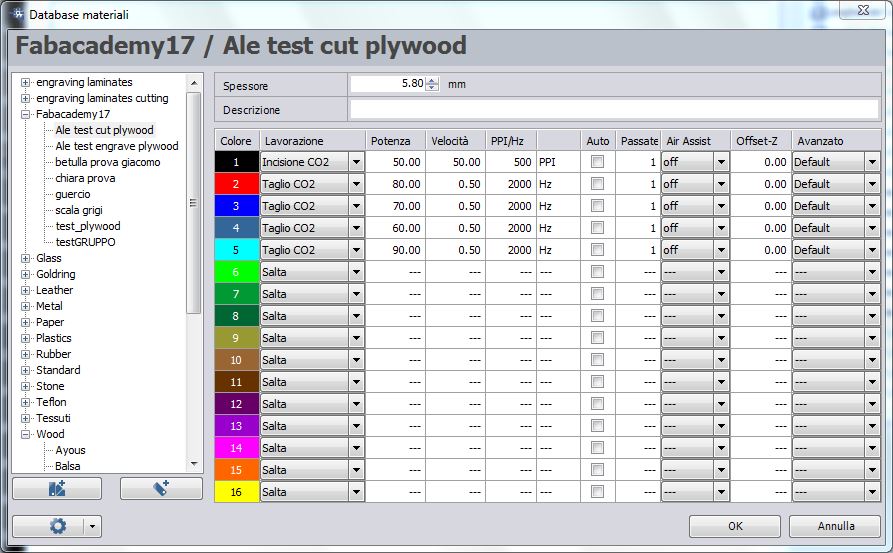Tick the Auto checkbox for color 13

click(x=597, y=426)
